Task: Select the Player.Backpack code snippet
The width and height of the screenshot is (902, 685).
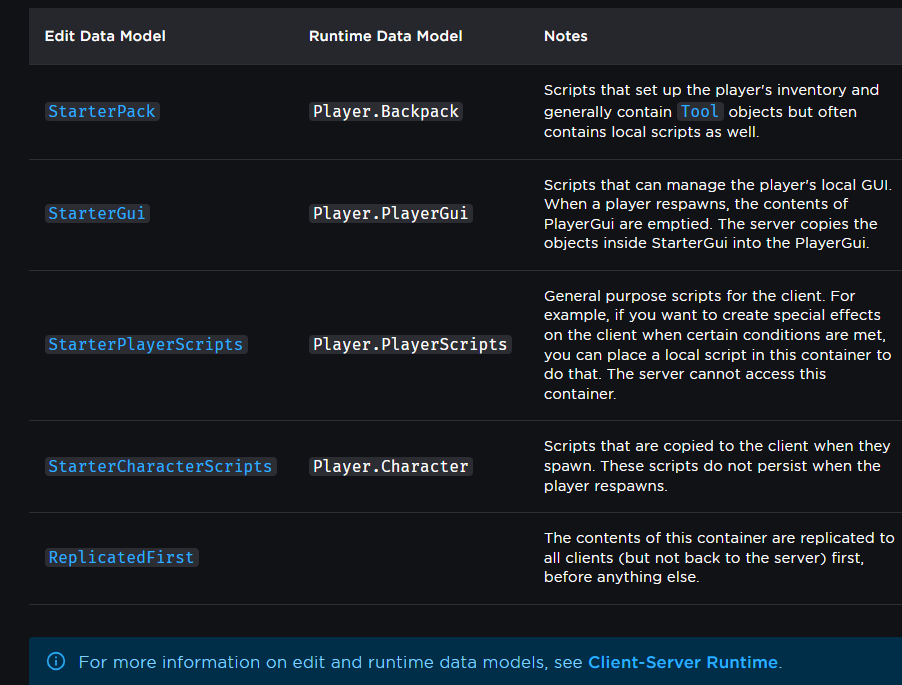Action: point(385,111)
